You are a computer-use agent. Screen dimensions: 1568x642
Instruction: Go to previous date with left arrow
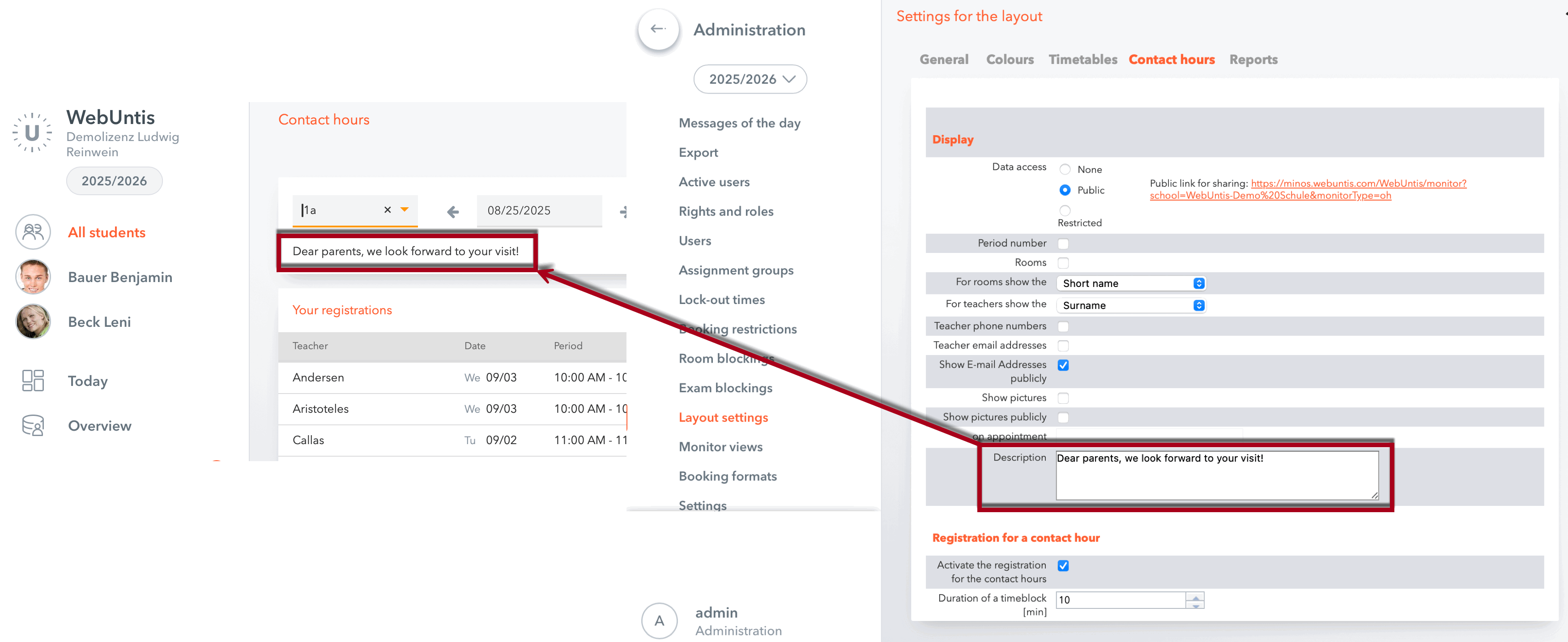pyautogui.click(x=452, y=211)
